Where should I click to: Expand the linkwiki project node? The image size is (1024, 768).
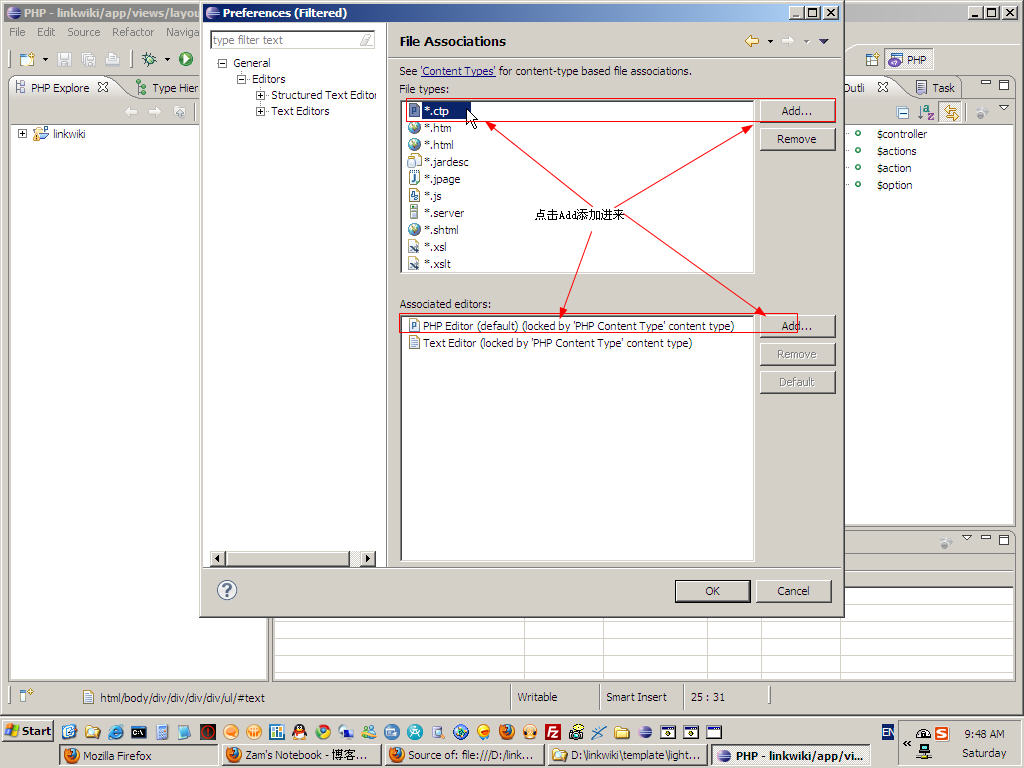tap(22, 134)
